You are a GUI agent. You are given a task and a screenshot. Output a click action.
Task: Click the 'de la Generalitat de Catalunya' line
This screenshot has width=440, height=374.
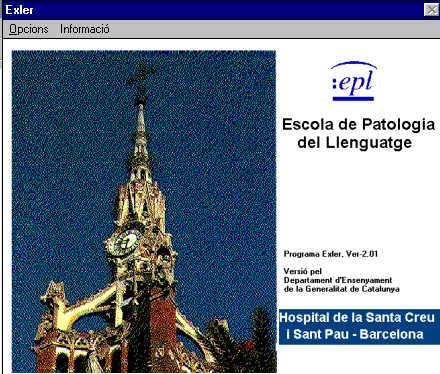tap(342, 289)
